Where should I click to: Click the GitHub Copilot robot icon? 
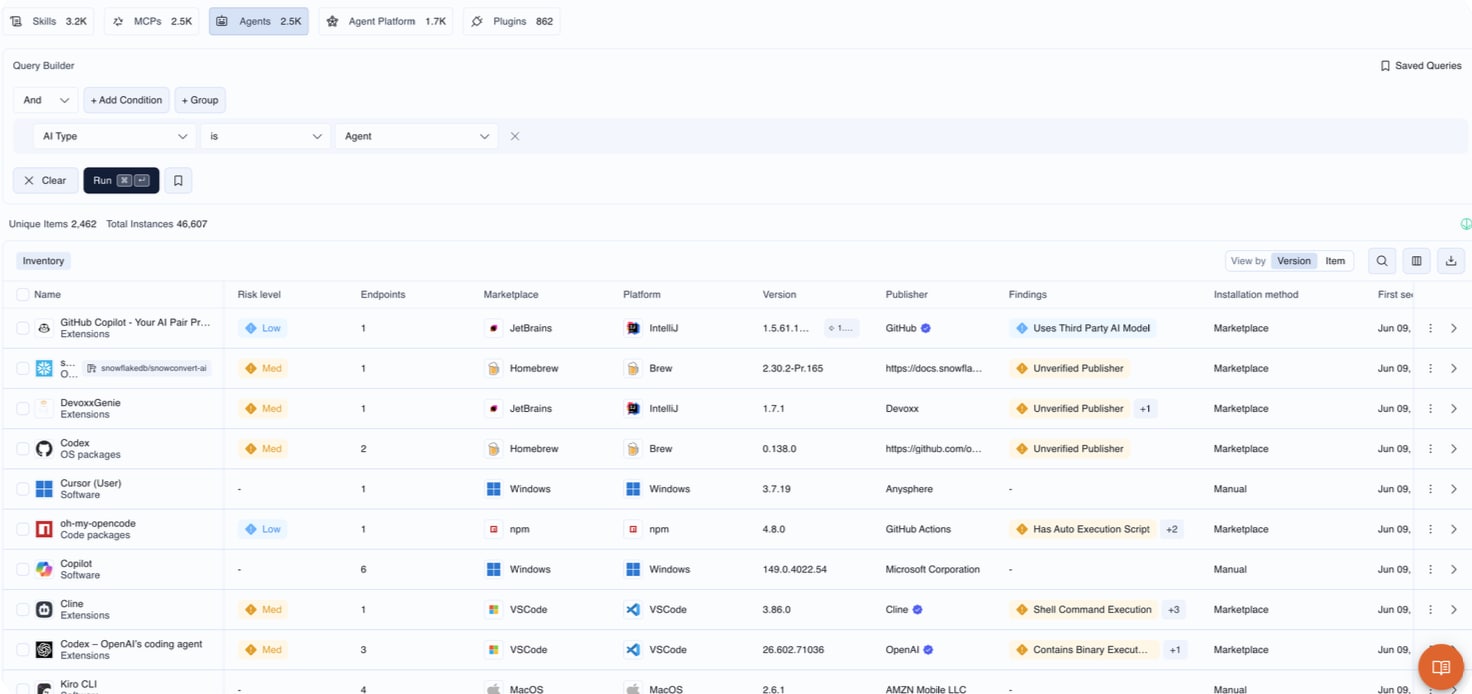tap(44, 328)
